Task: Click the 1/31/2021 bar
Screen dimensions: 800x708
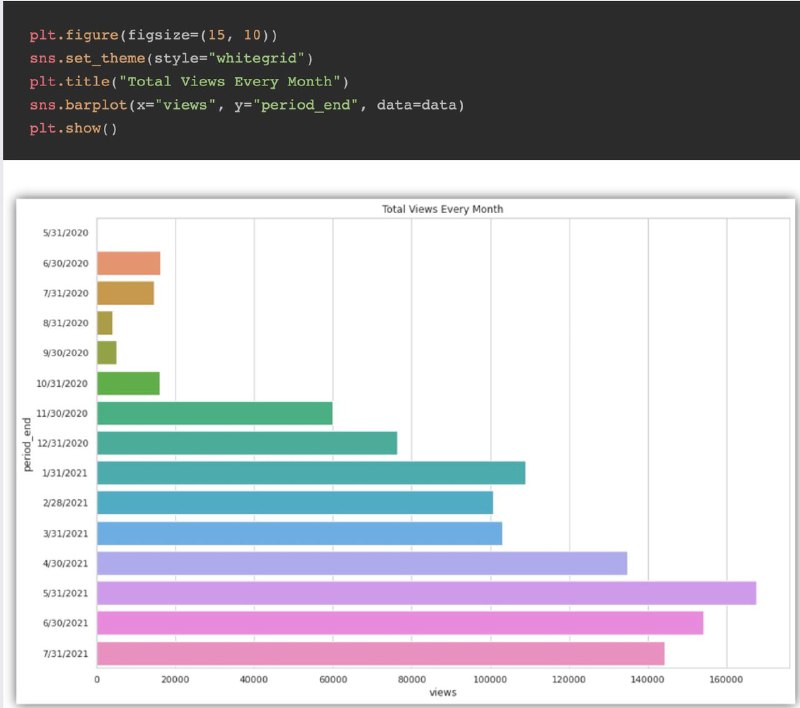Action: click(x=311, y=473)
